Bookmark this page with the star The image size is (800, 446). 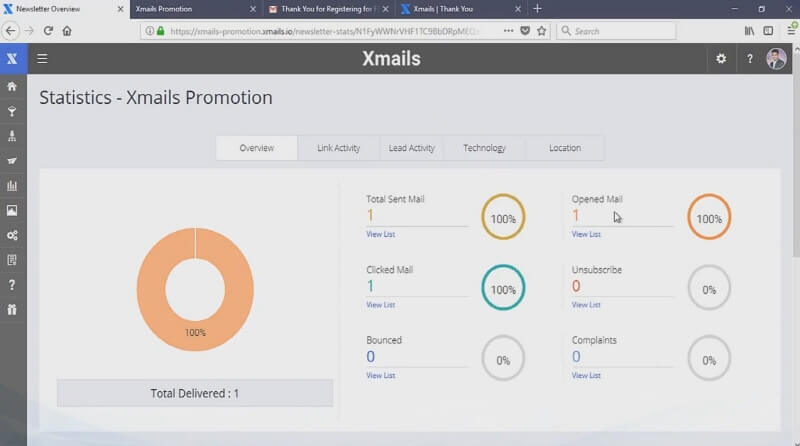(541, 31)
